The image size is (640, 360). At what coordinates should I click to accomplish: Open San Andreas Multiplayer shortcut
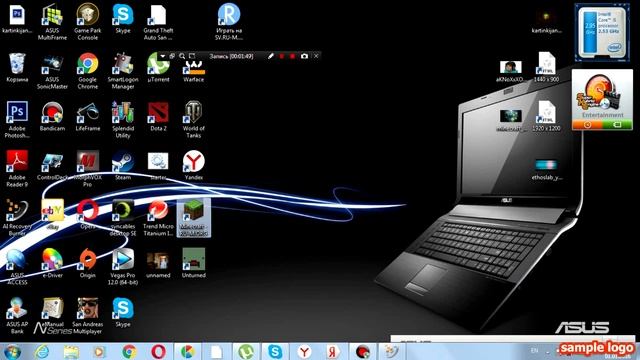87,316
